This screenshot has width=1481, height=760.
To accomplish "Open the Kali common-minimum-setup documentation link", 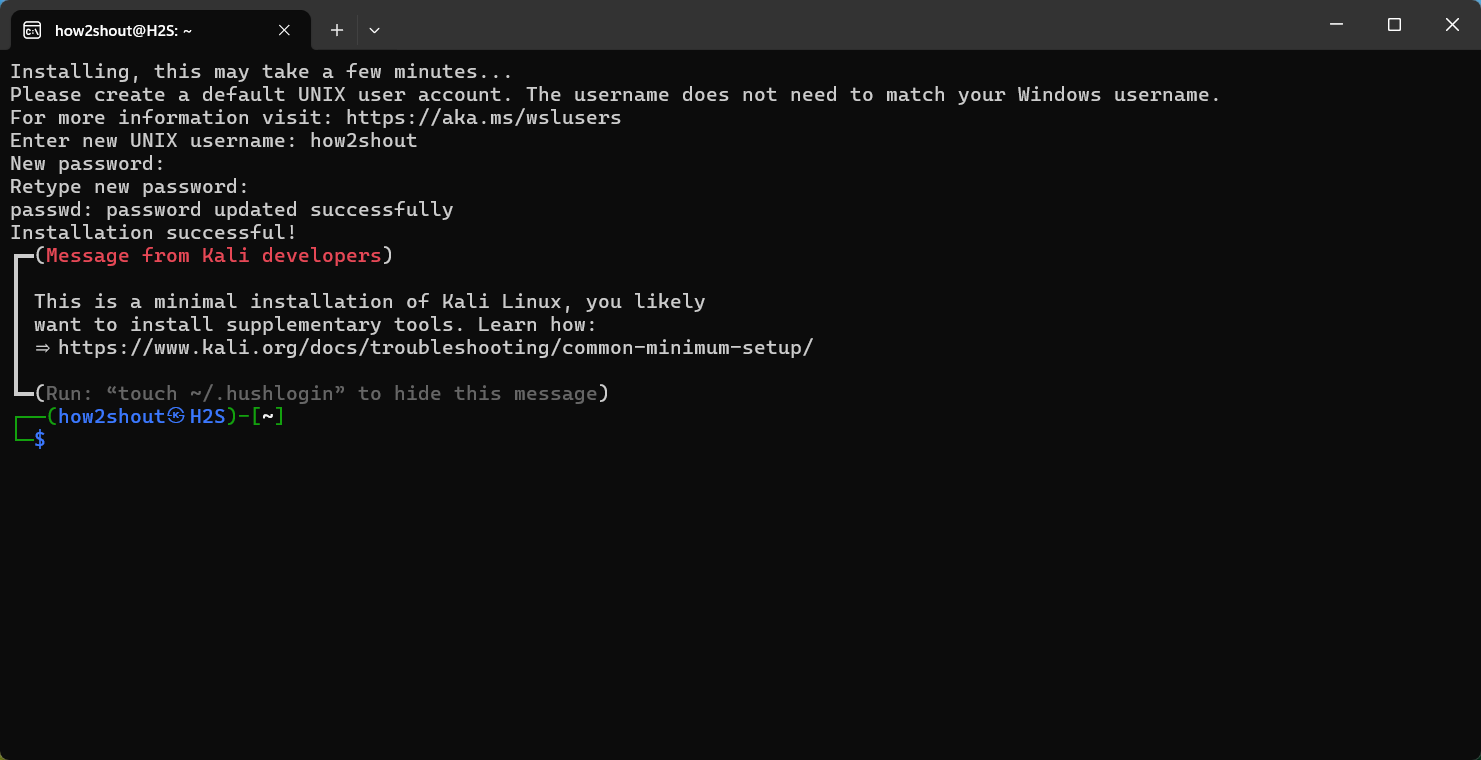I will [x=435, y=347].
